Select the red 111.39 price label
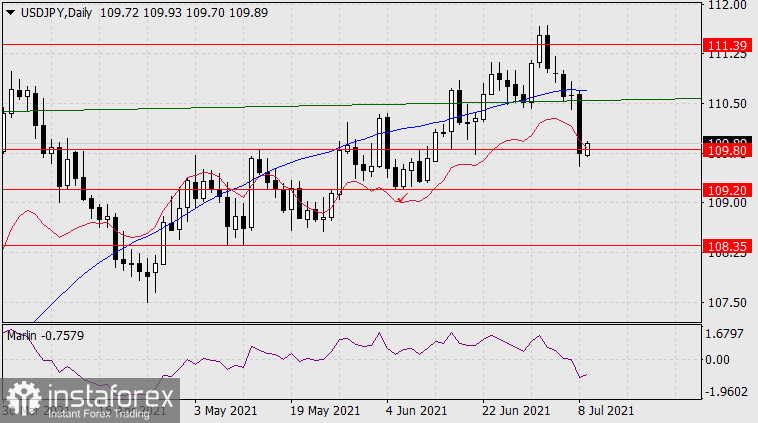Viewport: 758px width, 423px height. [x=723, y=46]
